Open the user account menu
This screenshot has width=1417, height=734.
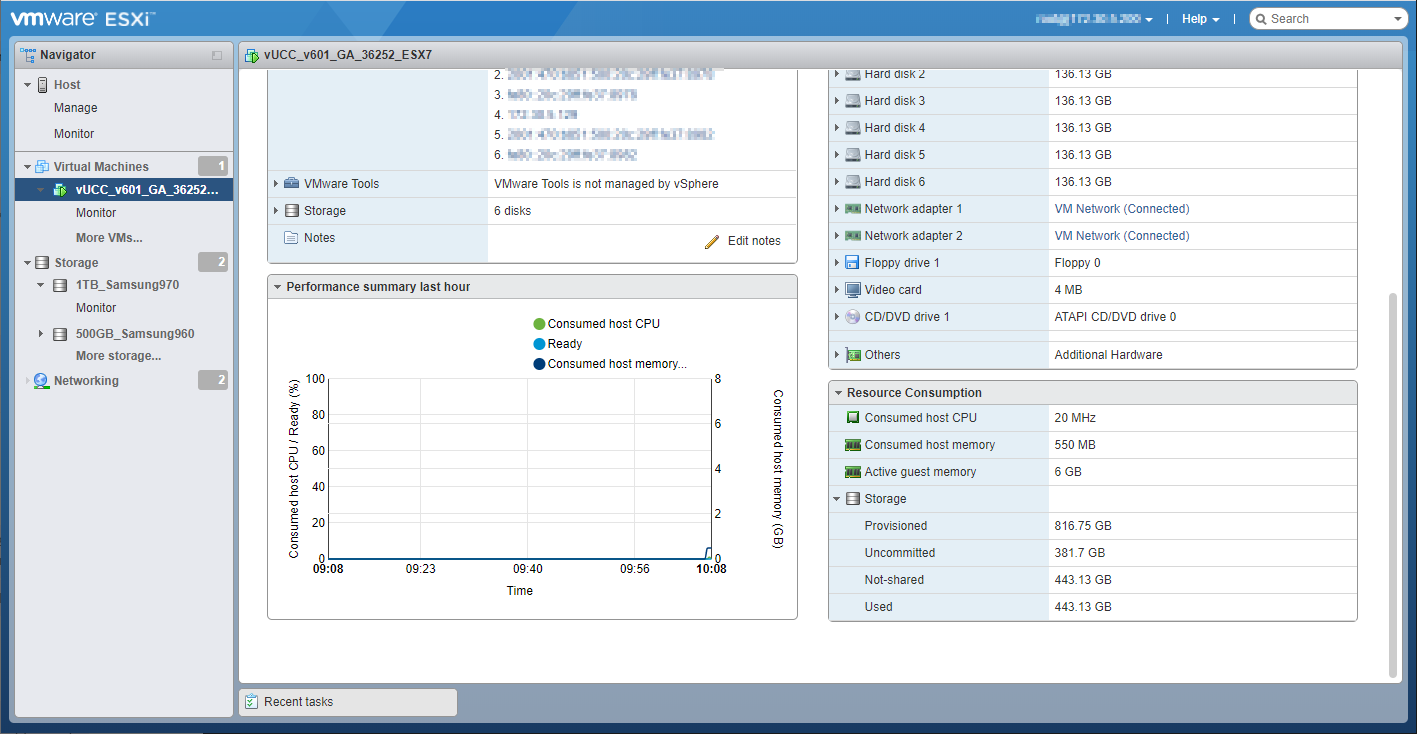click(x=1093, y=19)
